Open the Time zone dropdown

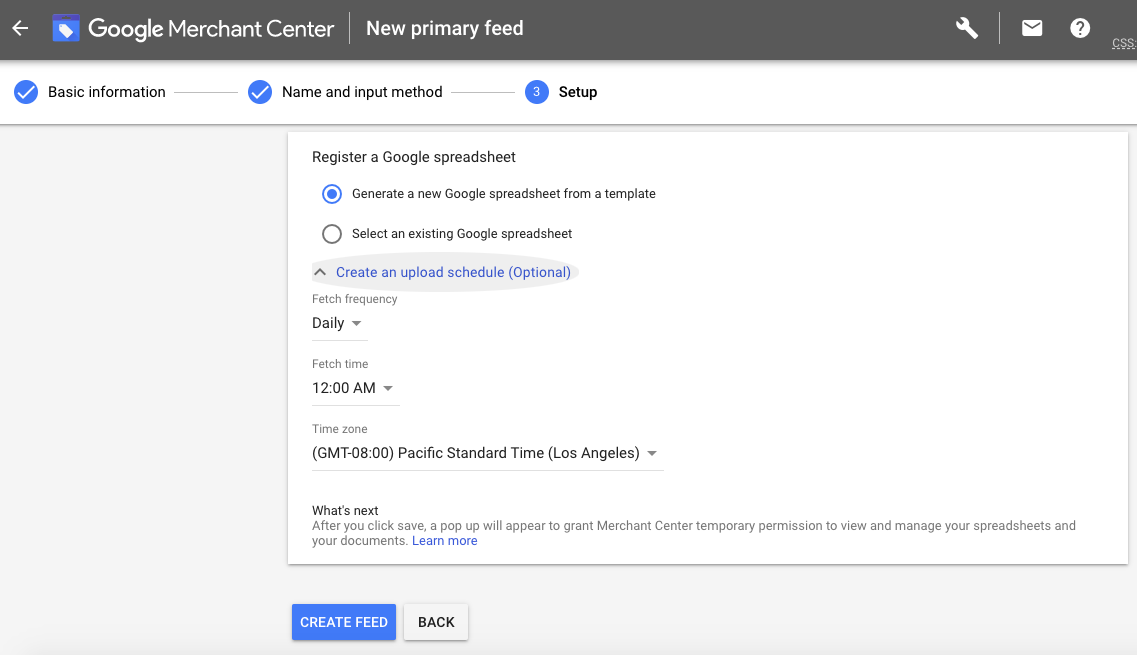486,454
